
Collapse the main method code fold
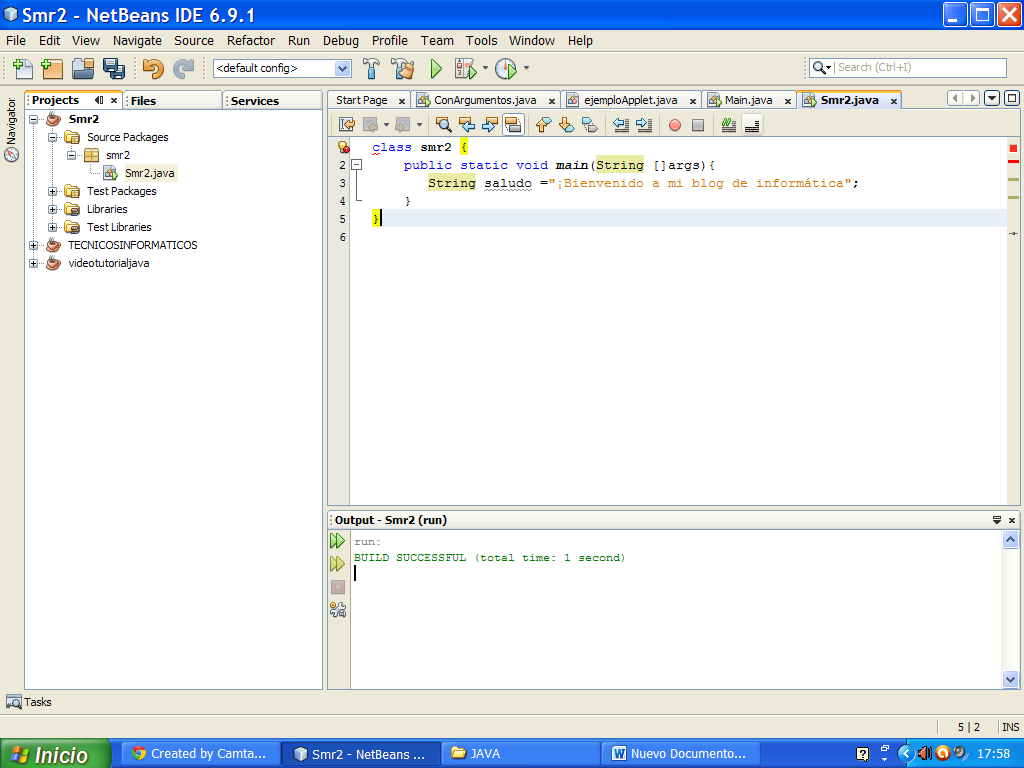[x=357, y=165]
